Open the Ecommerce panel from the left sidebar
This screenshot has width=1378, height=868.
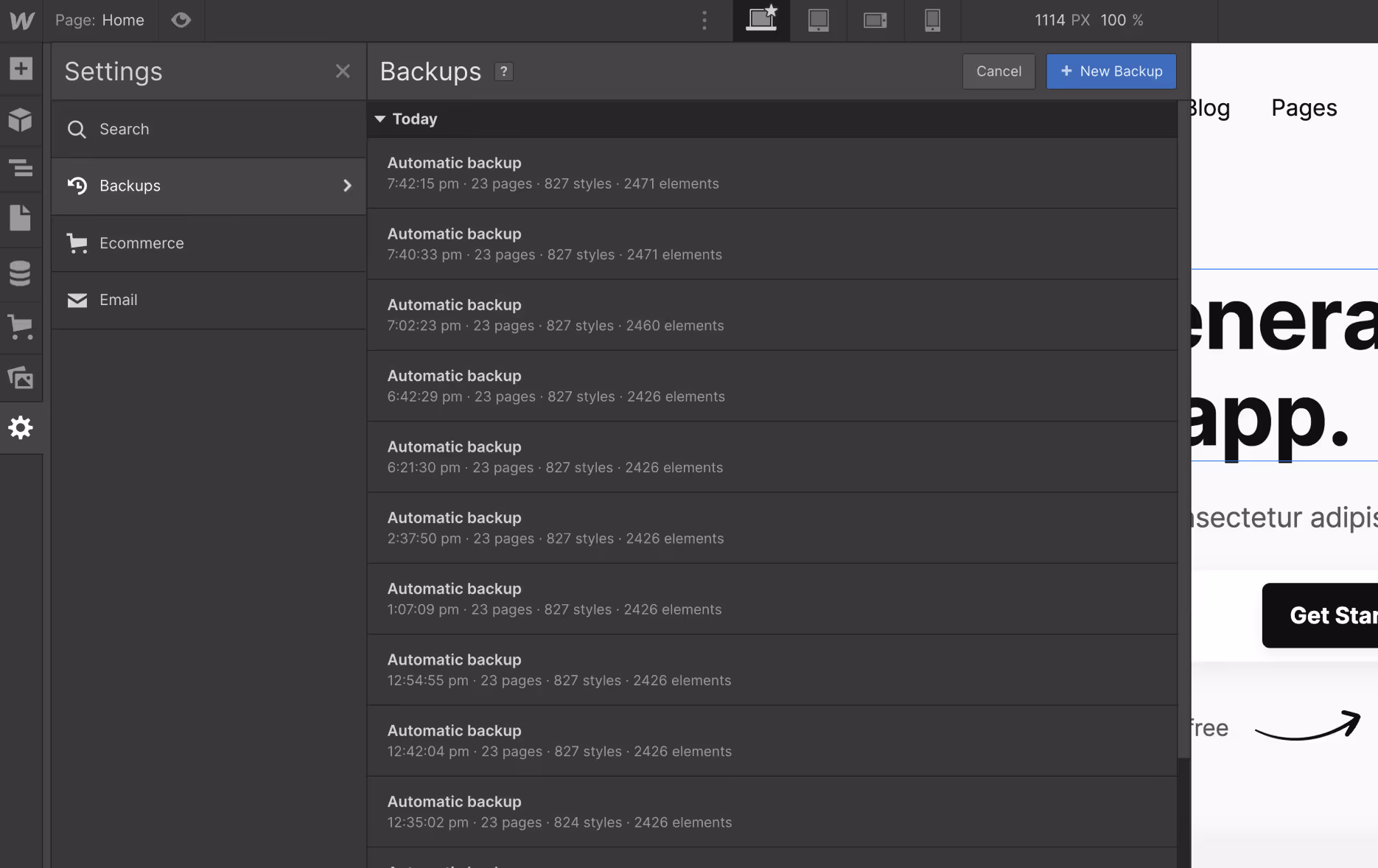[x=21, y=328]
